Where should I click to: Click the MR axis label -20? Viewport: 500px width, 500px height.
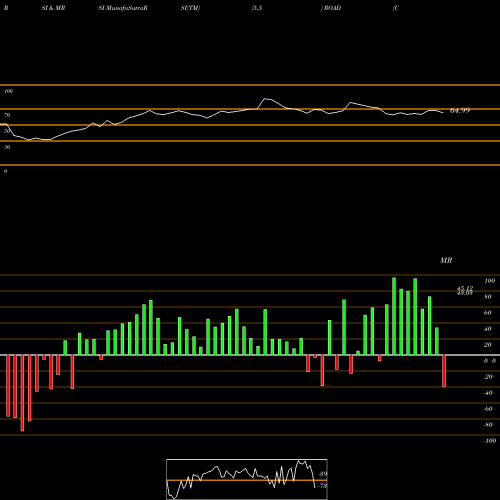(x=488, y=377)
